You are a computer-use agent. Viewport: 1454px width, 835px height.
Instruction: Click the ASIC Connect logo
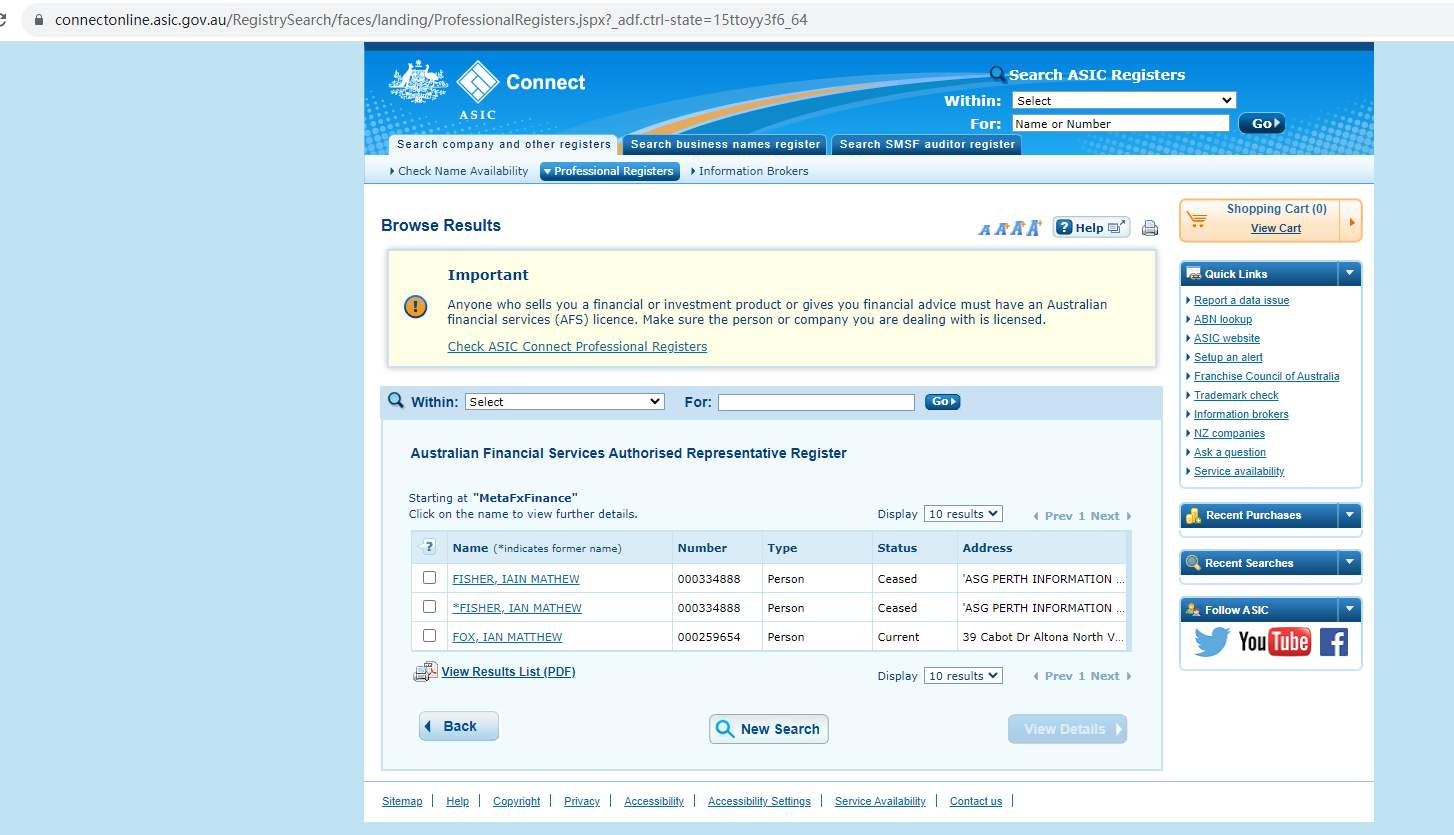click(x=487, y=89)
